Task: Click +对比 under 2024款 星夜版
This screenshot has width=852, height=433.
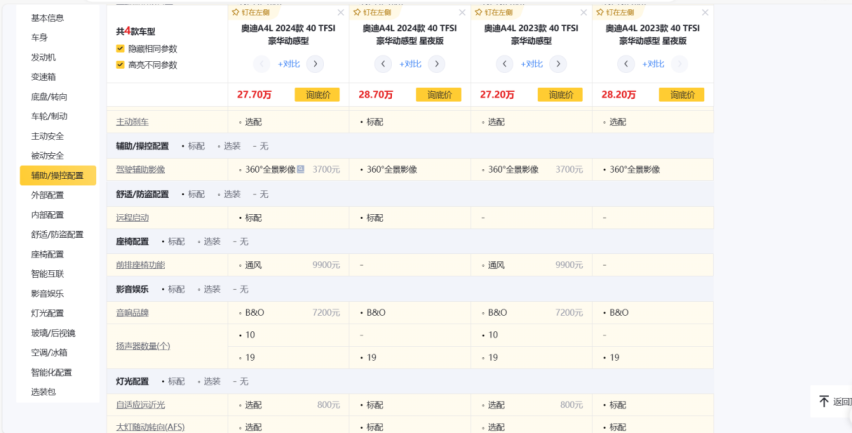Action: (x=410, y=64)
